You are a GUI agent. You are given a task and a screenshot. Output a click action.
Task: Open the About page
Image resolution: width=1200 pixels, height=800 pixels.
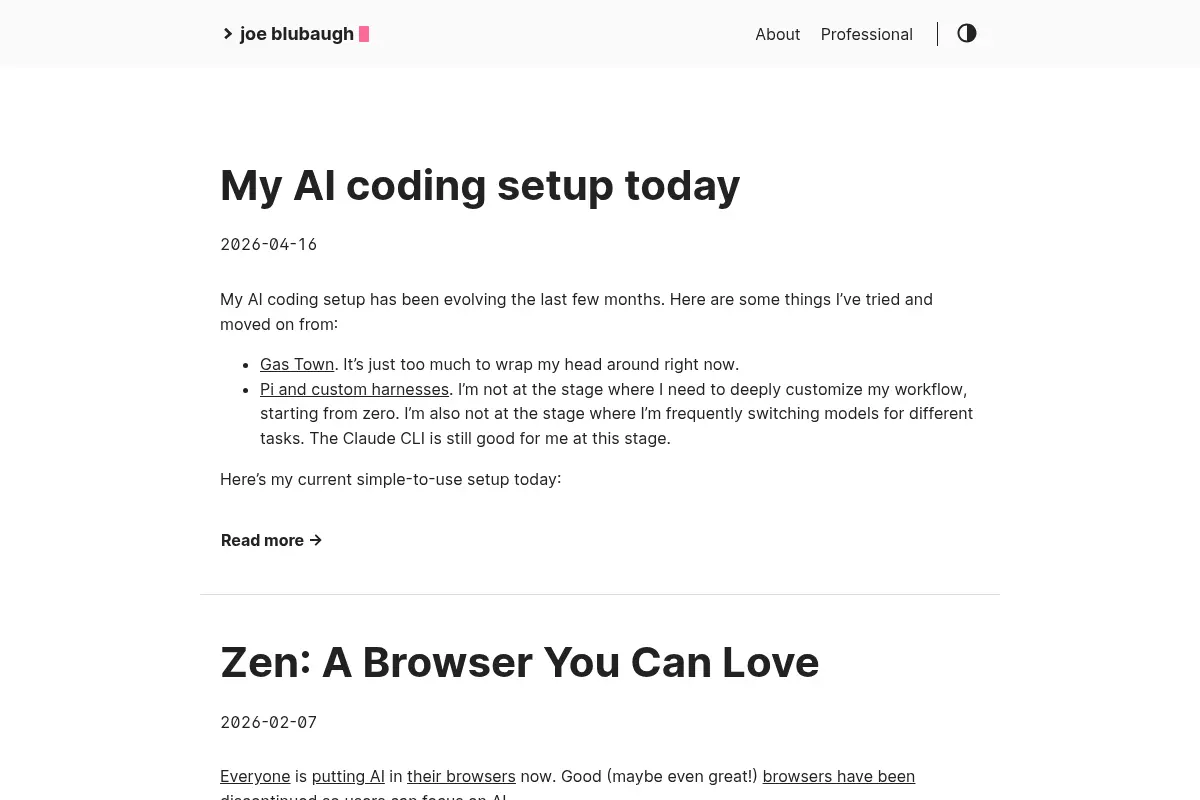tap(777, 34)
